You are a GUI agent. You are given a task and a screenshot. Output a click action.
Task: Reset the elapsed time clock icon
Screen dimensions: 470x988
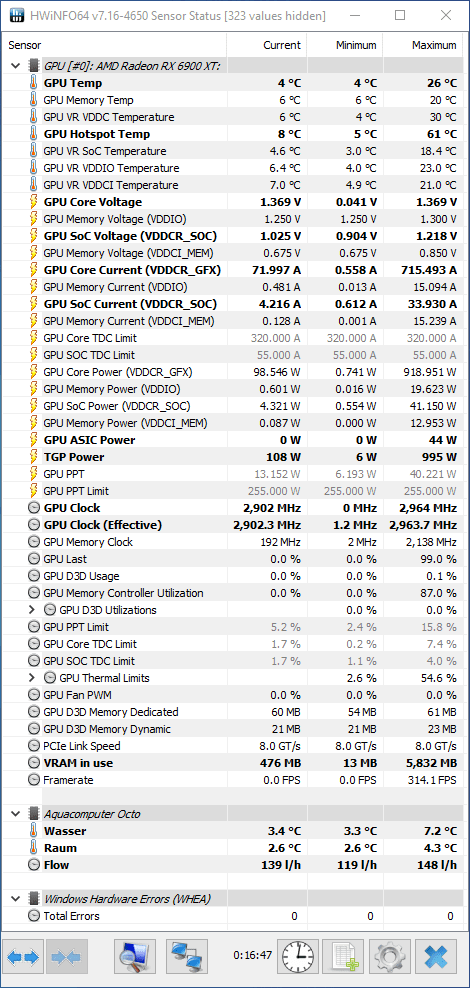[300, 957]
